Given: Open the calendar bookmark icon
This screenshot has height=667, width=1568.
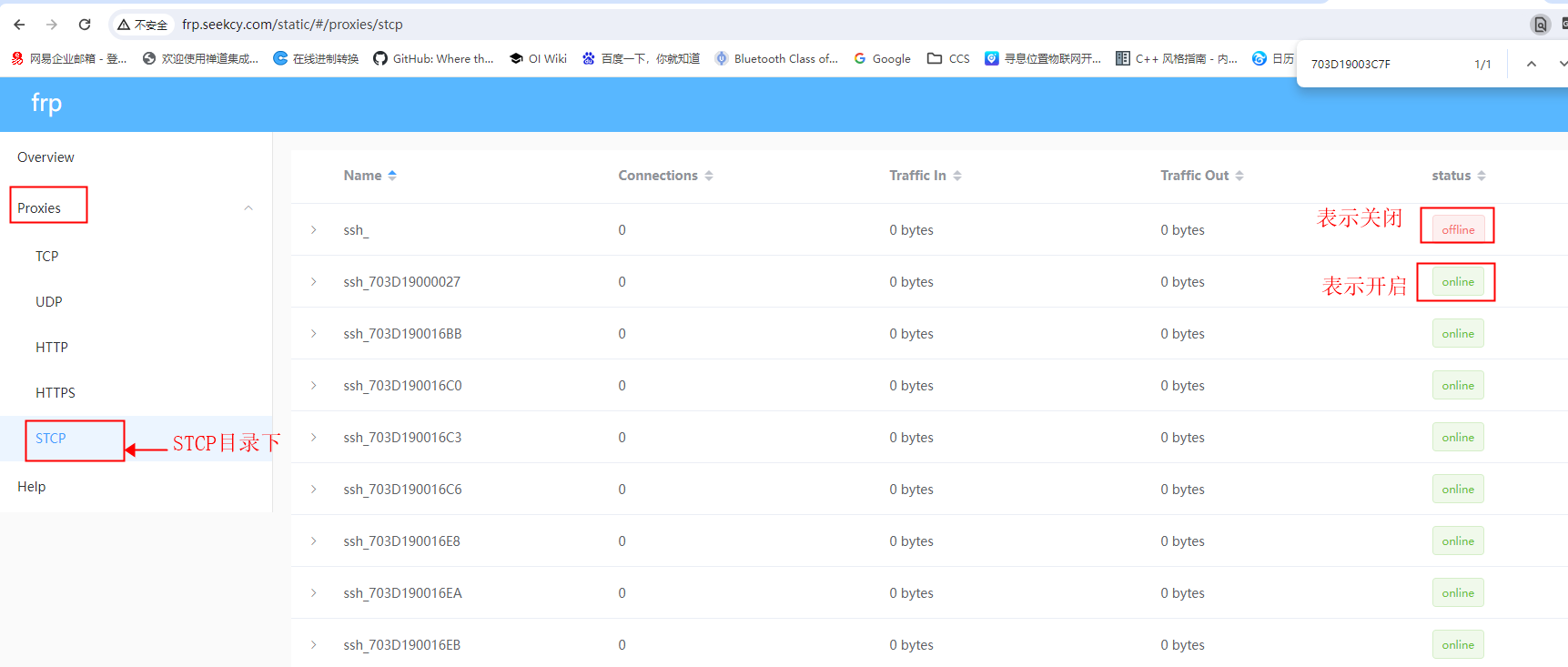Looking at the screenshot, I should click(x=1259, y=58).
